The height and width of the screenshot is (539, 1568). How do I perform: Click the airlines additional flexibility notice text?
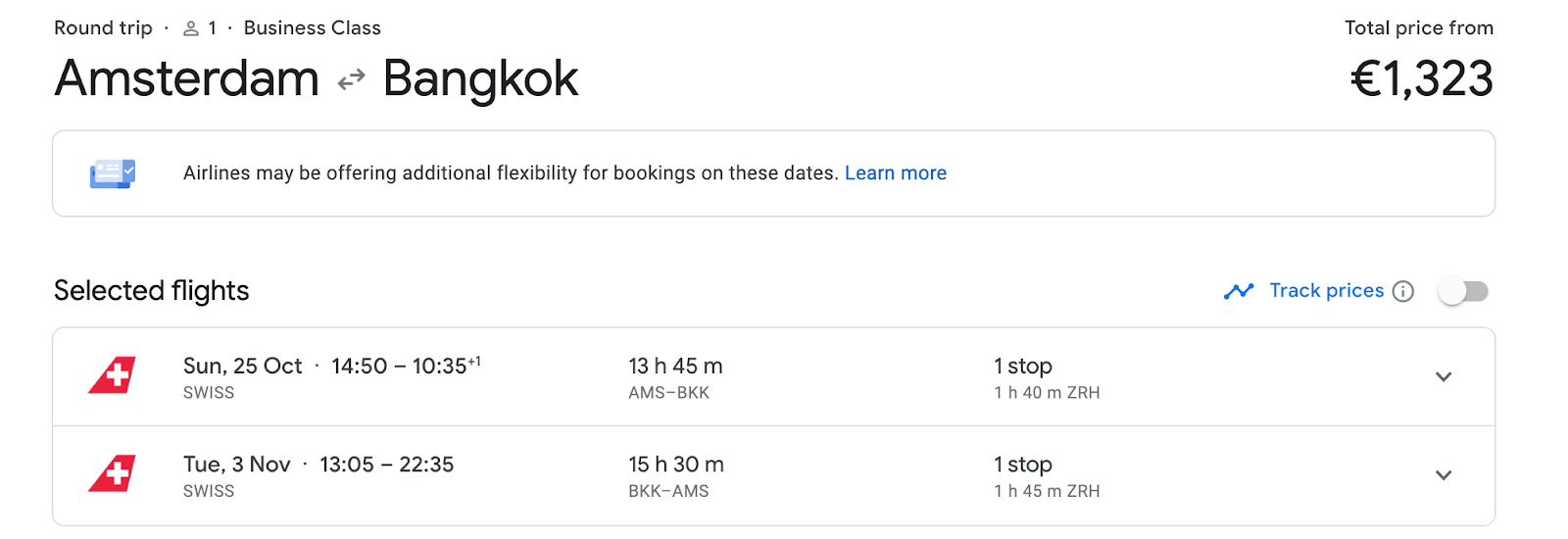pos(511,173)
